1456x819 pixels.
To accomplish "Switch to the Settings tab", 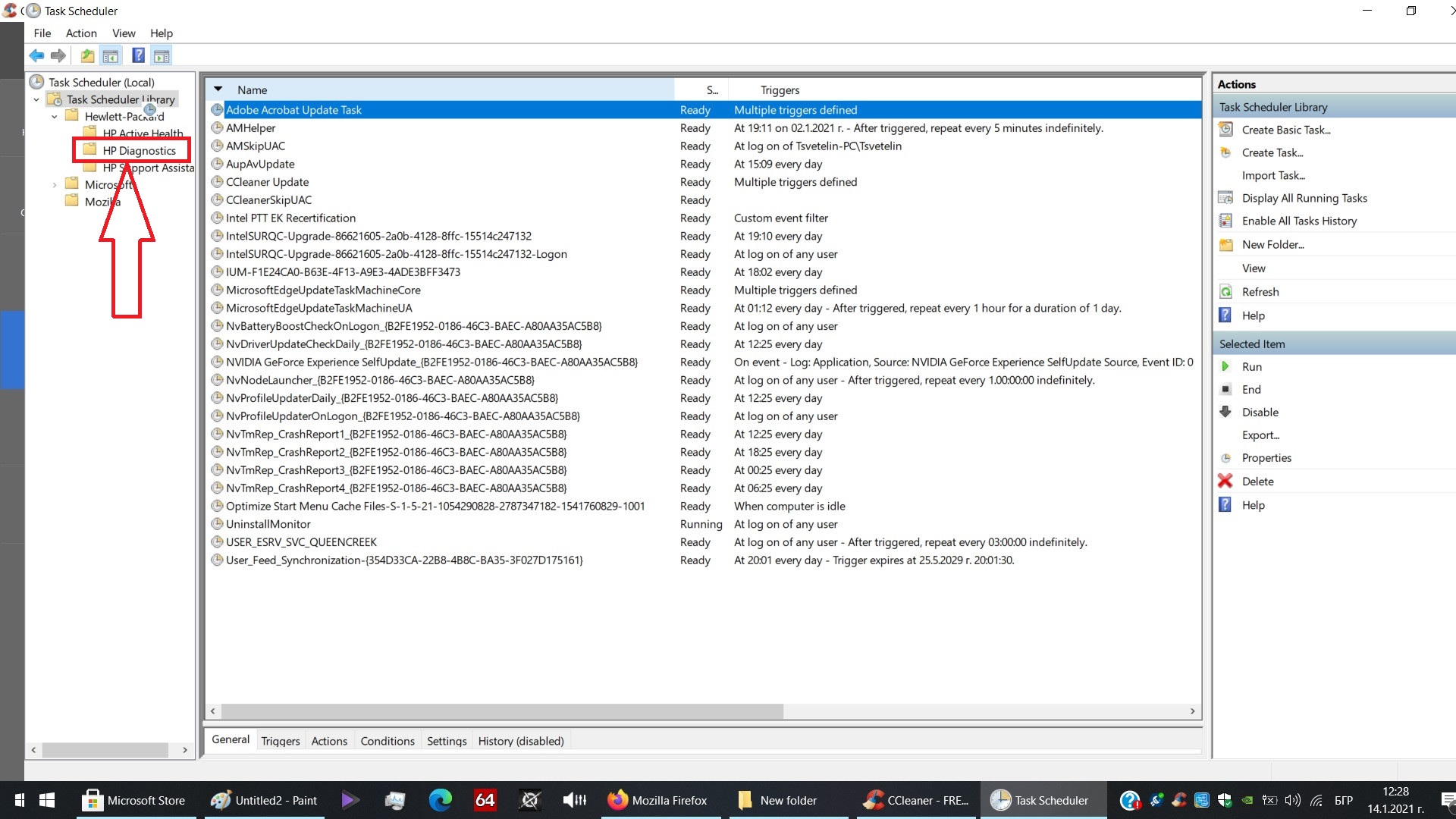I will pyautogui.click(x=447, y=741).
